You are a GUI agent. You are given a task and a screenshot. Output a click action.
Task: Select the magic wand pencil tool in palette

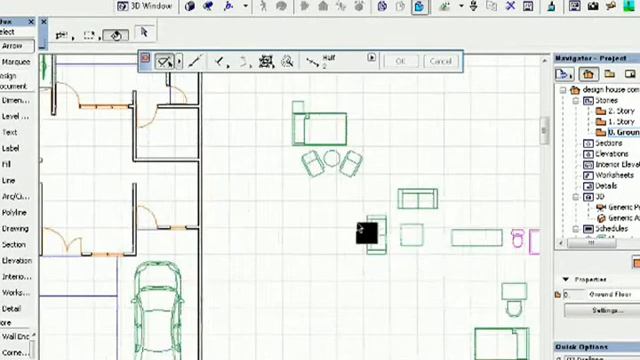[x=164, y=62]
